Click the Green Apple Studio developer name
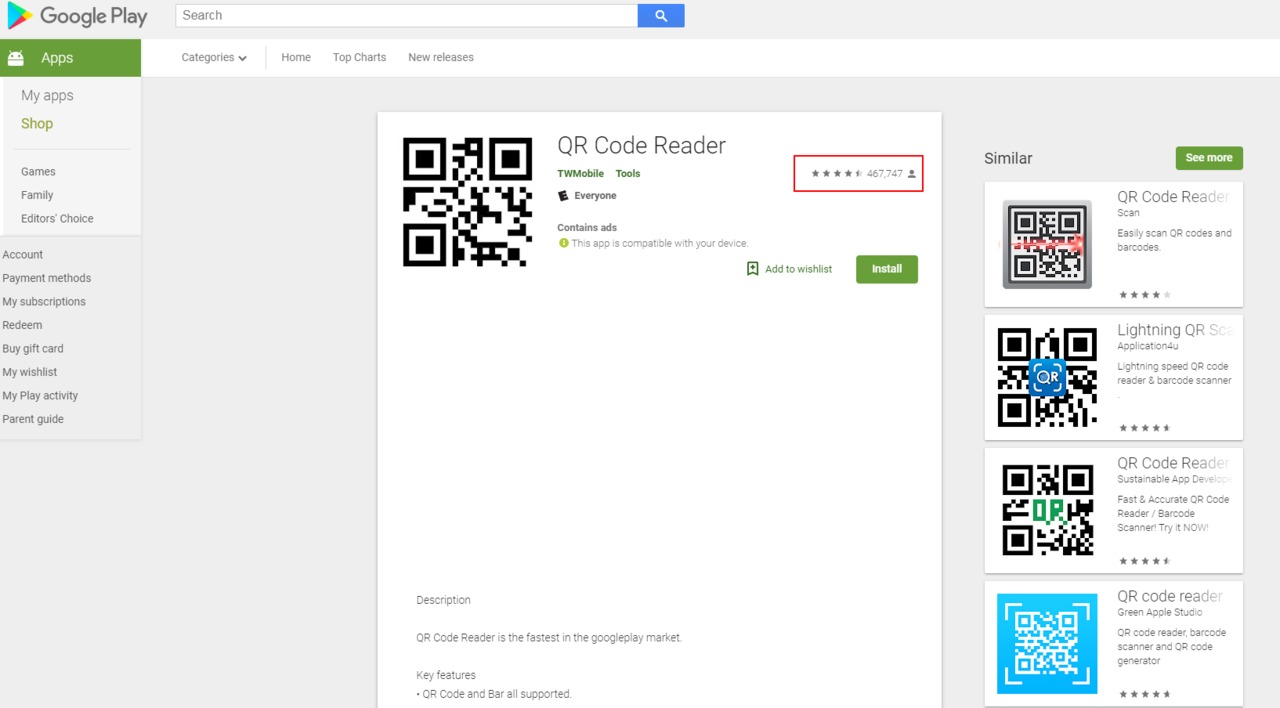The height and width of the screenshot is (708, 1280). pos(1160,612)
